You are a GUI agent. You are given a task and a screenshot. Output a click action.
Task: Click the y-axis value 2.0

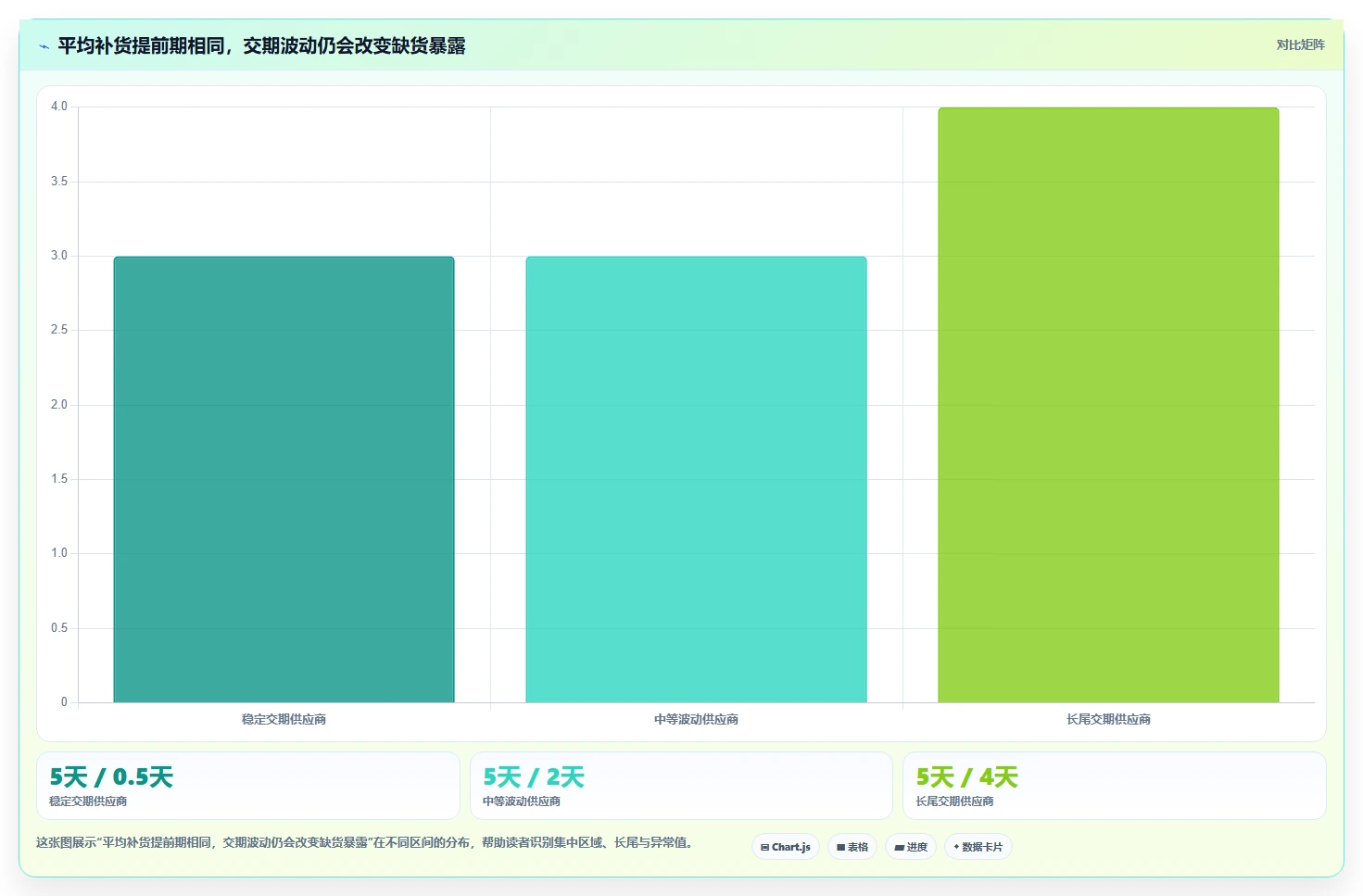point(59,405)
